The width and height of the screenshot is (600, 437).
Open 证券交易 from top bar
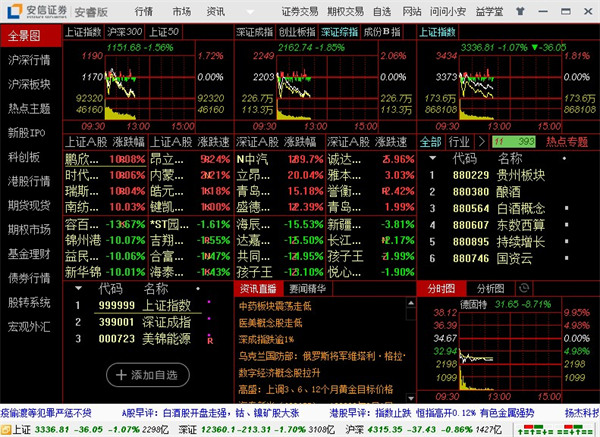pos(300,11)
